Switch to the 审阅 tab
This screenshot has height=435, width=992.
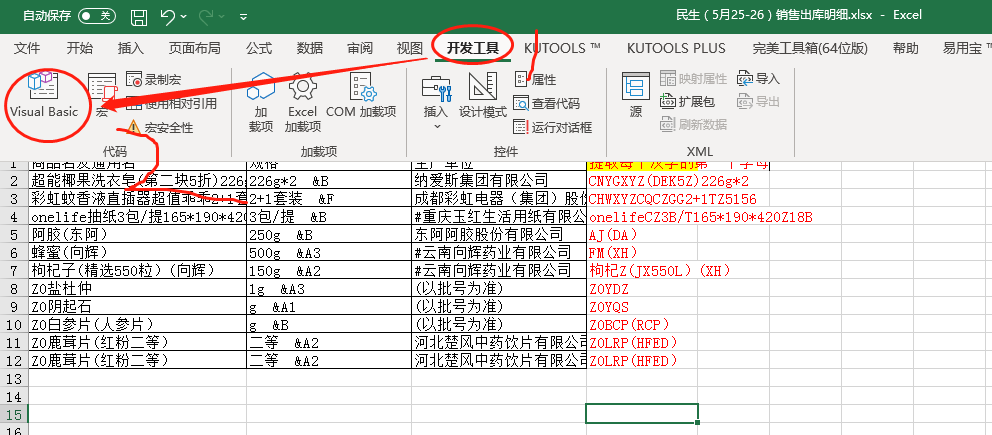click(360, 48)
